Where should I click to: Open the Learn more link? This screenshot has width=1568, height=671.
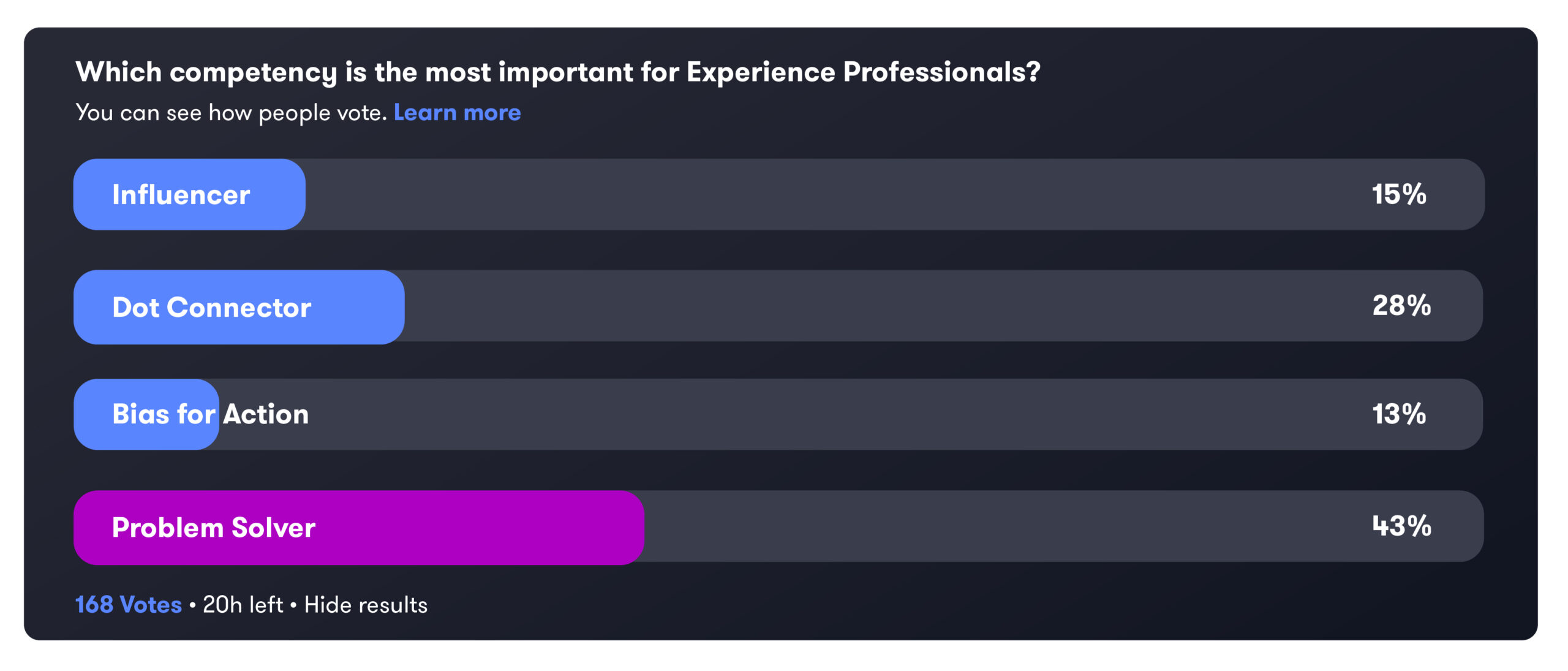(457, 113)
